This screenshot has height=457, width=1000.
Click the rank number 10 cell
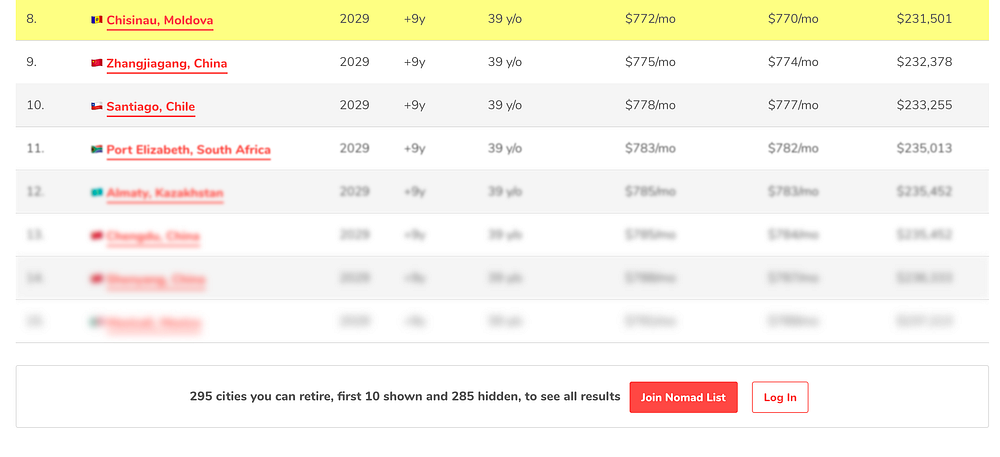click(x=35, y=105)
